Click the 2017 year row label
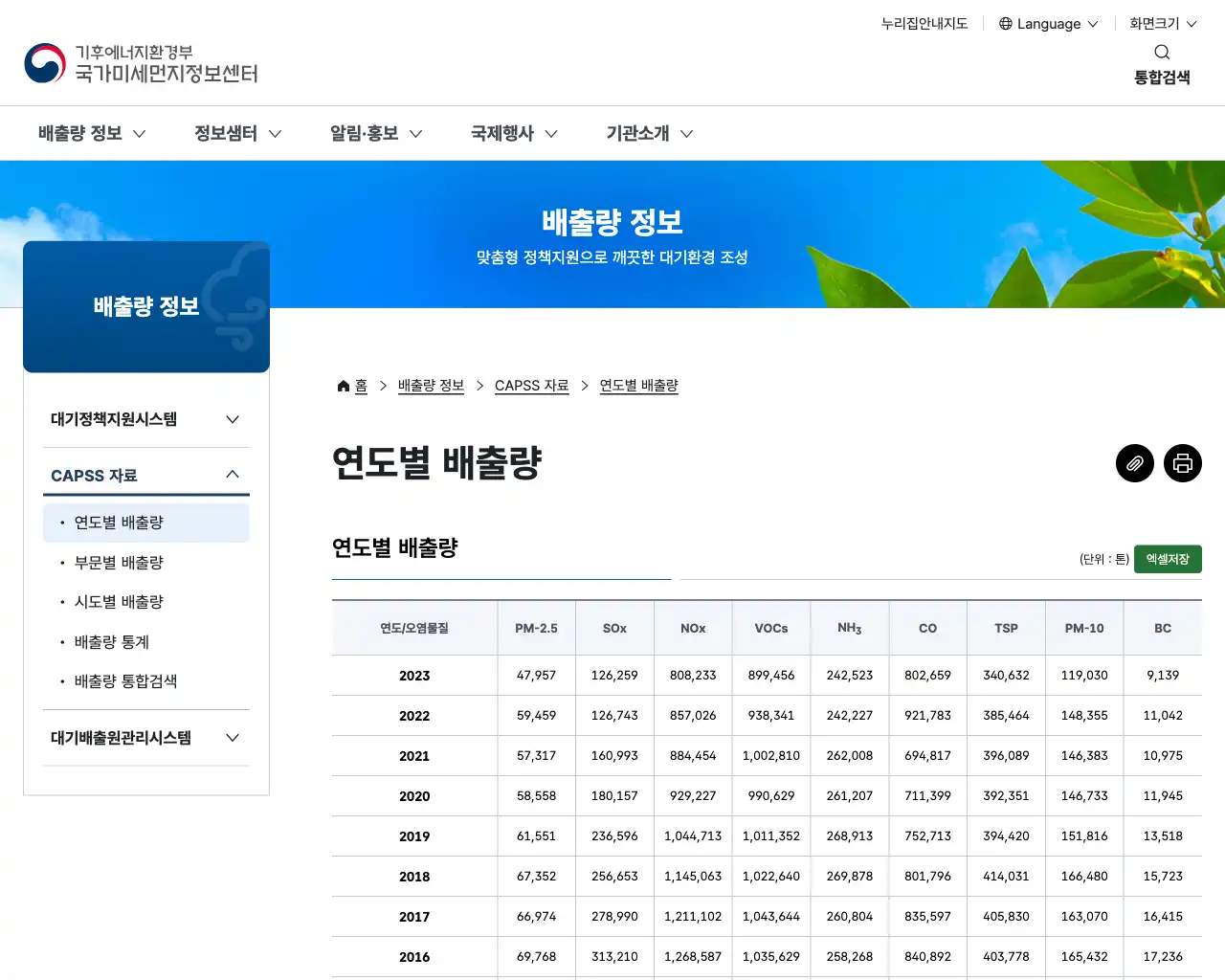The image size is (1225, 980). click(414, 917)
